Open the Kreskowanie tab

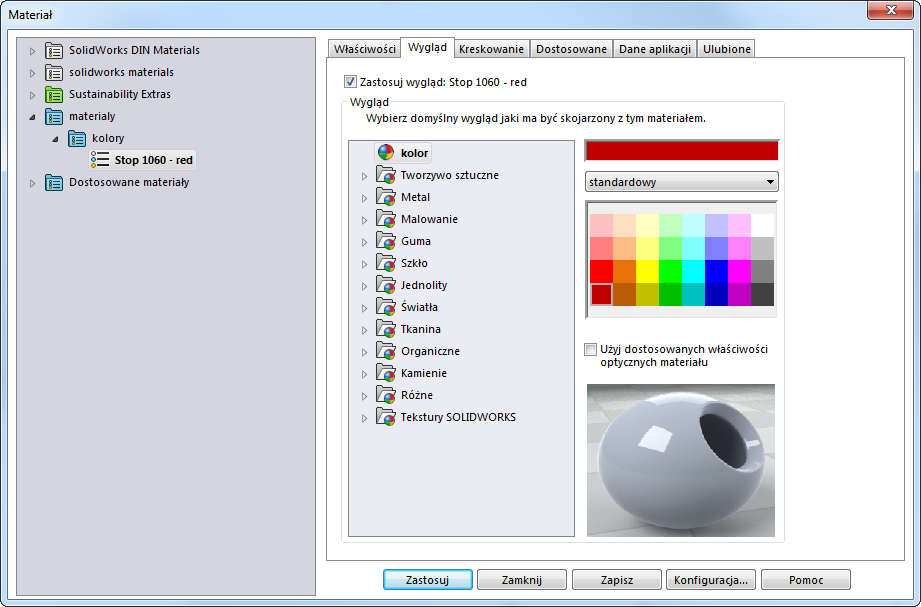coord(491,49)
